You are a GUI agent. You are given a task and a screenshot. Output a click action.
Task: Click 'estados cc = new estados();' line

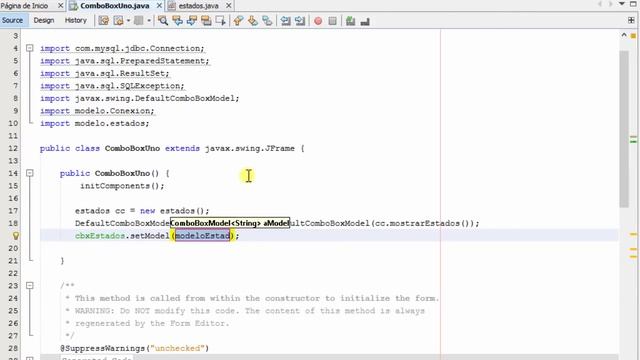click(142, 211)
